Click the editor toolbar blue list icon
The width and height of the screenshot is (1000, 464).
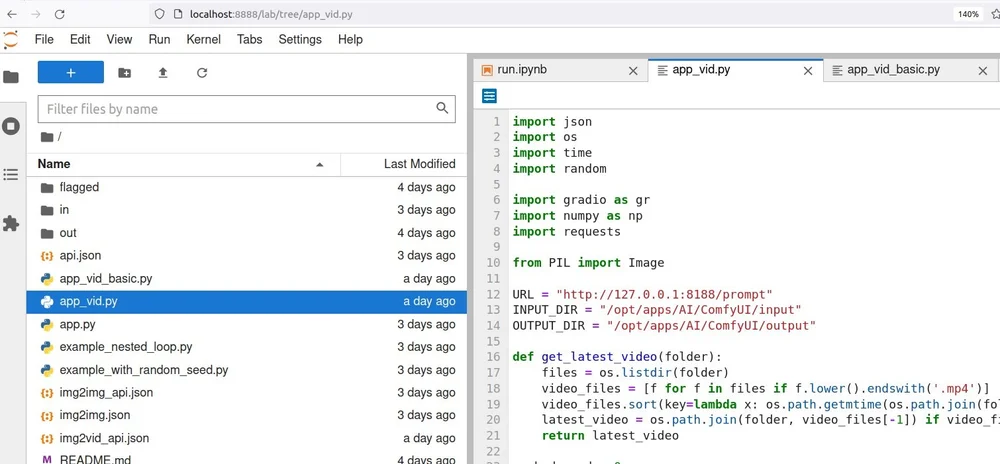click(489, 96)
